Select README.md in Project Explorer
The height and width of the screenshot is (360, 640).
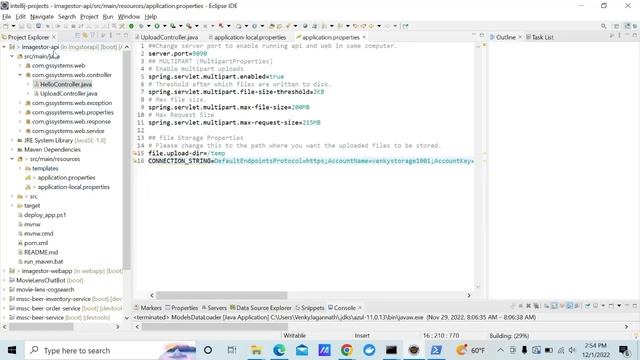41,253
